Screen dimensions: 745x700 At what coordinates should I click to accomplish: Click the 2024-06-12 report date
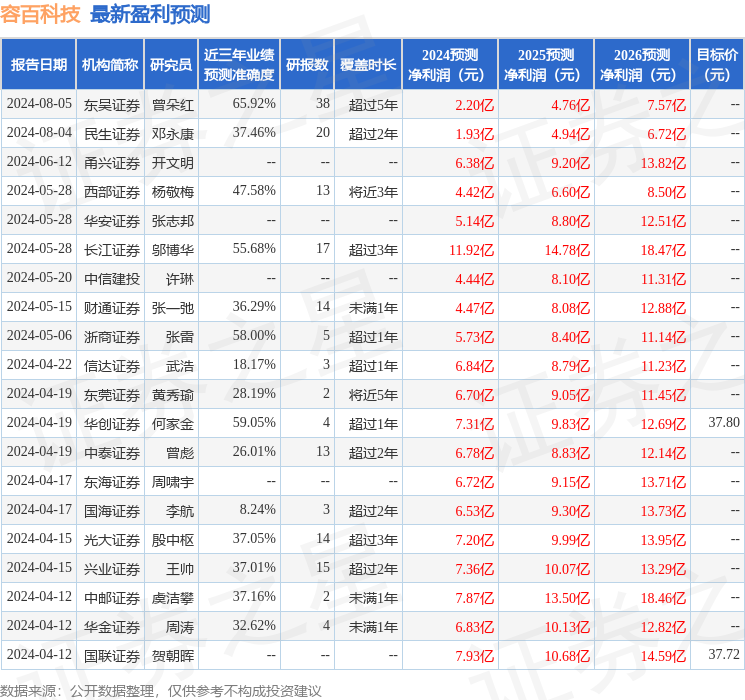(39, 161)
